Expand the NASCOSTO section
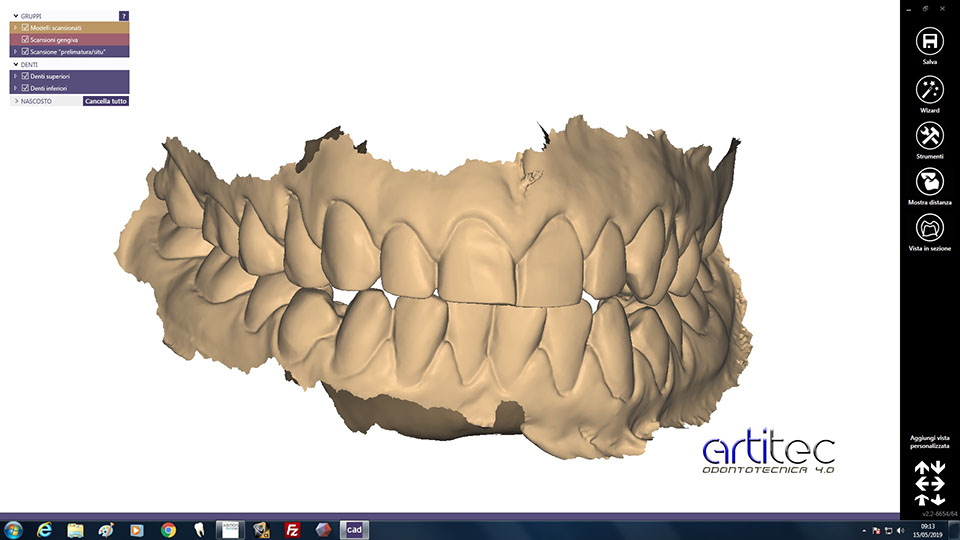Image resolution: width=960 pixels, height=540 pixels. 15,101
